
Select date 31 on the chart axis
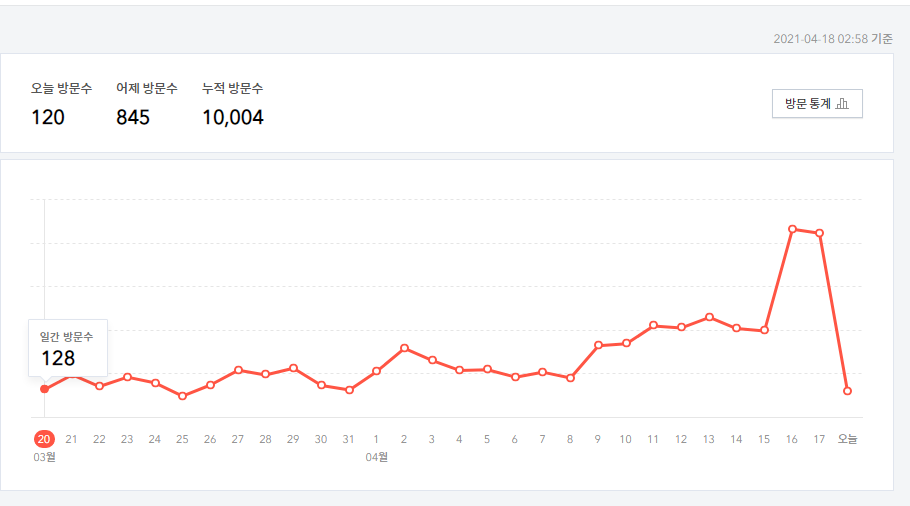[x=348, y=439]
